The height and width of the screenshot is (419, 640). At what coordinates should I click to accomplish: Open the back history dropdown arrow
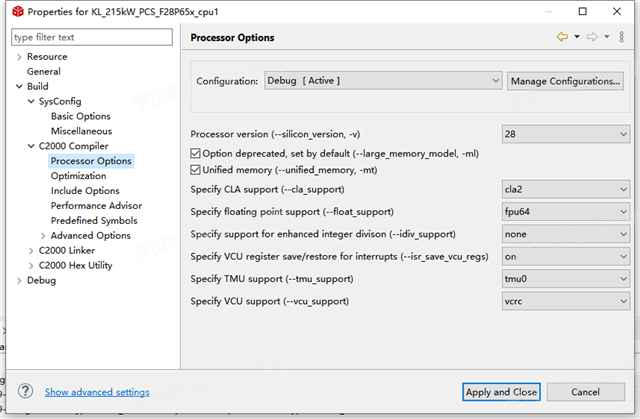coord(577,37)
